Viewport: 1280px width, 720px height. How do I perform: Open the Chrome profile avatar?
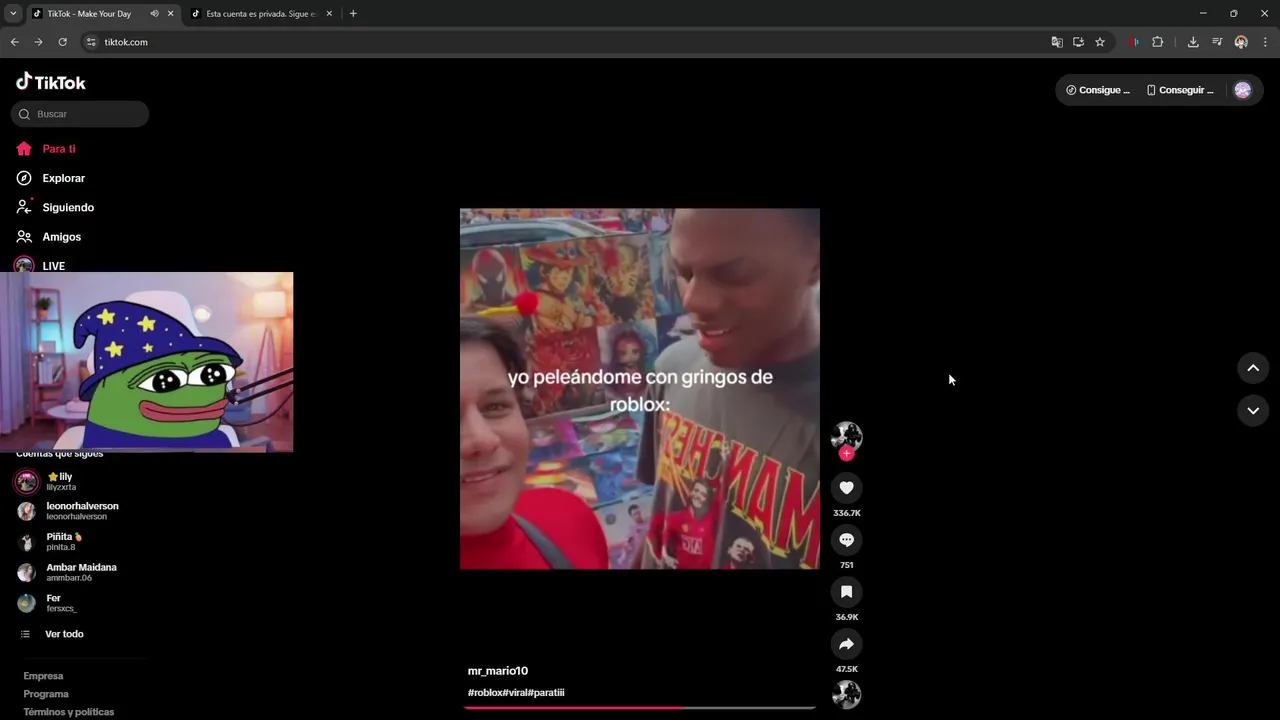(1241, 42)
